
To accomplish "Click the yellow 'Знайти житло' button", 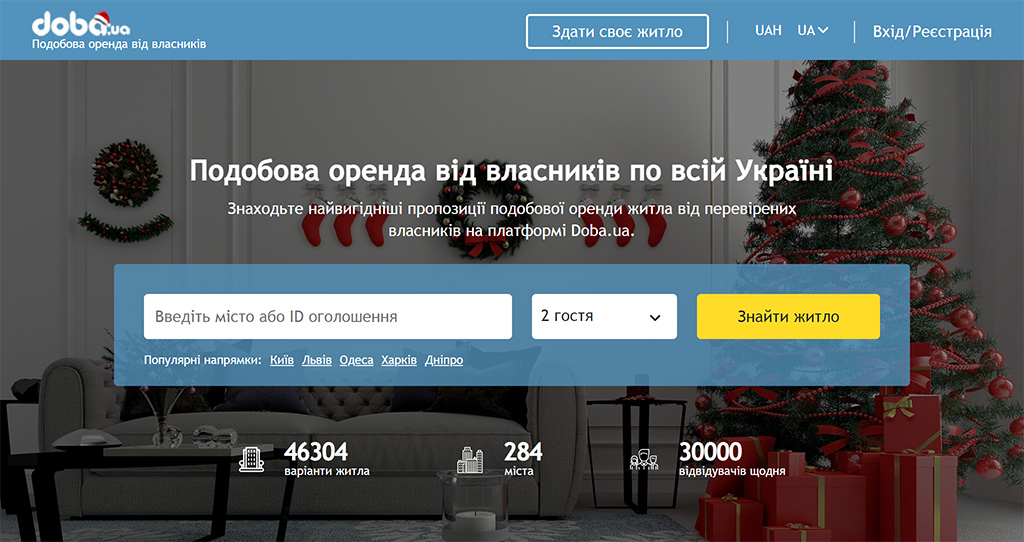I will pyautogui.click(x=788, y=317).
